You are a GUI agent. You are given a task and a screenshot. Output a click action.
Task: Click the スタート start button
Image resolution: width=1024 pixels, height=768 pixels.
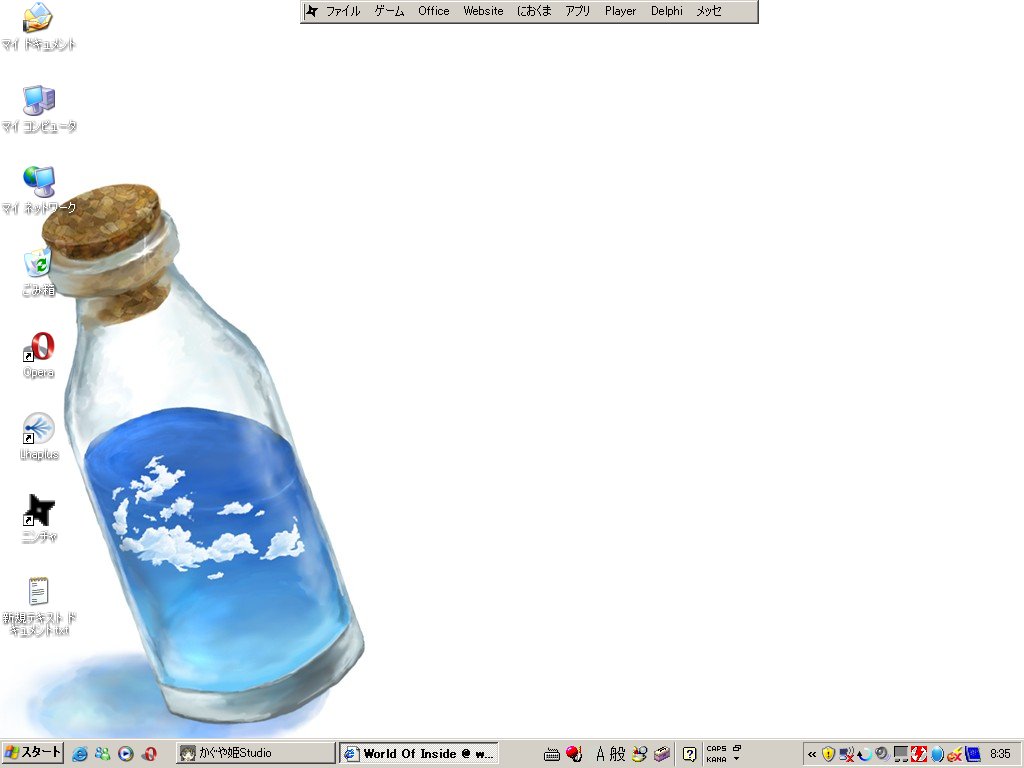32,753
